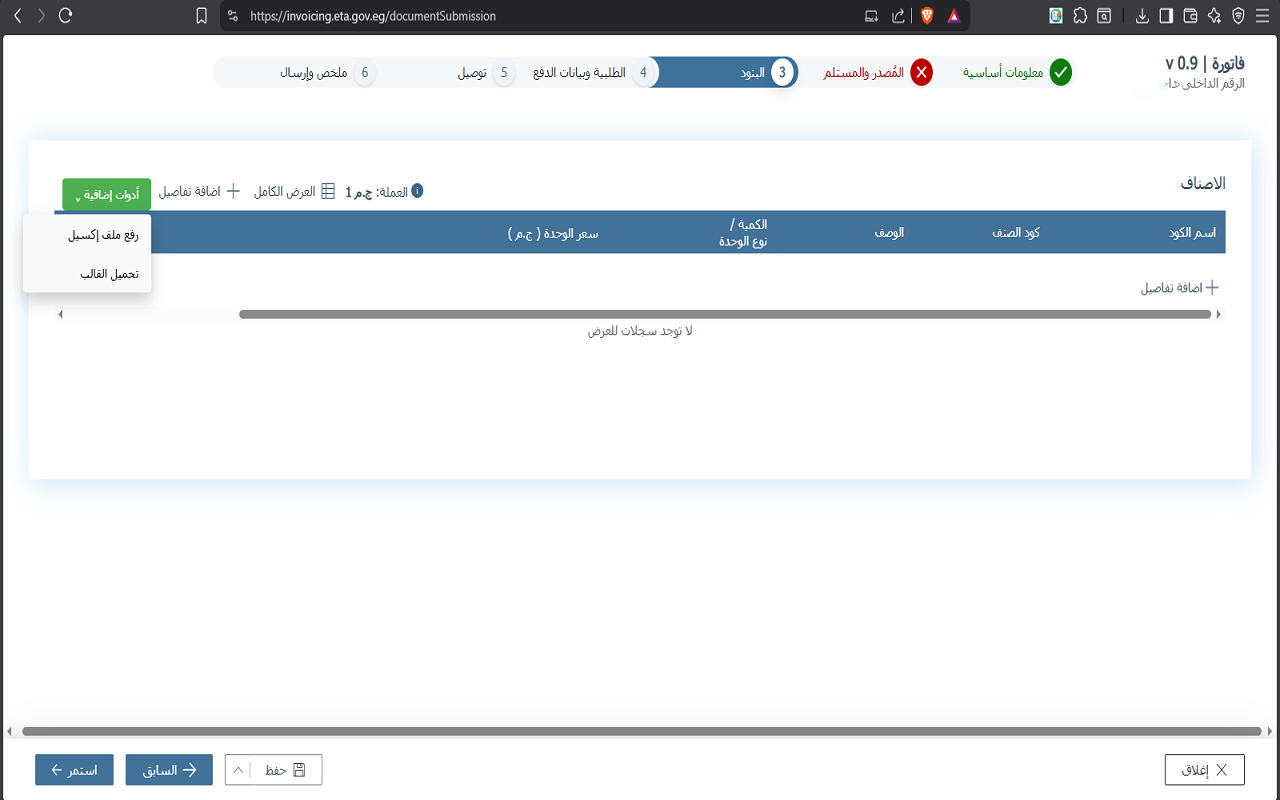
Task: Click the tab search icon
Action: tap(1105, 16)
